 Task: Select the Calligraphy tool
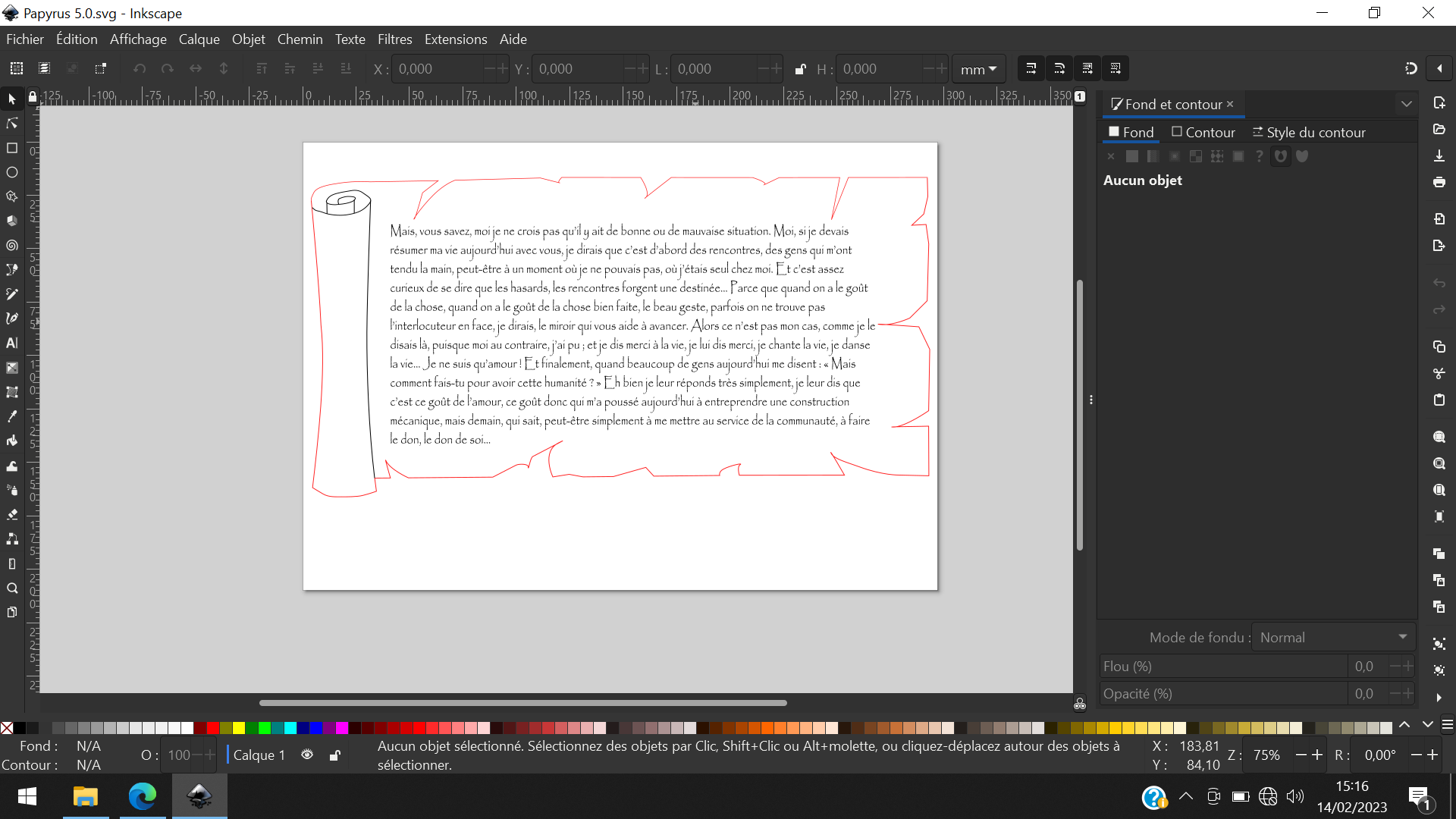click(12, 318)
